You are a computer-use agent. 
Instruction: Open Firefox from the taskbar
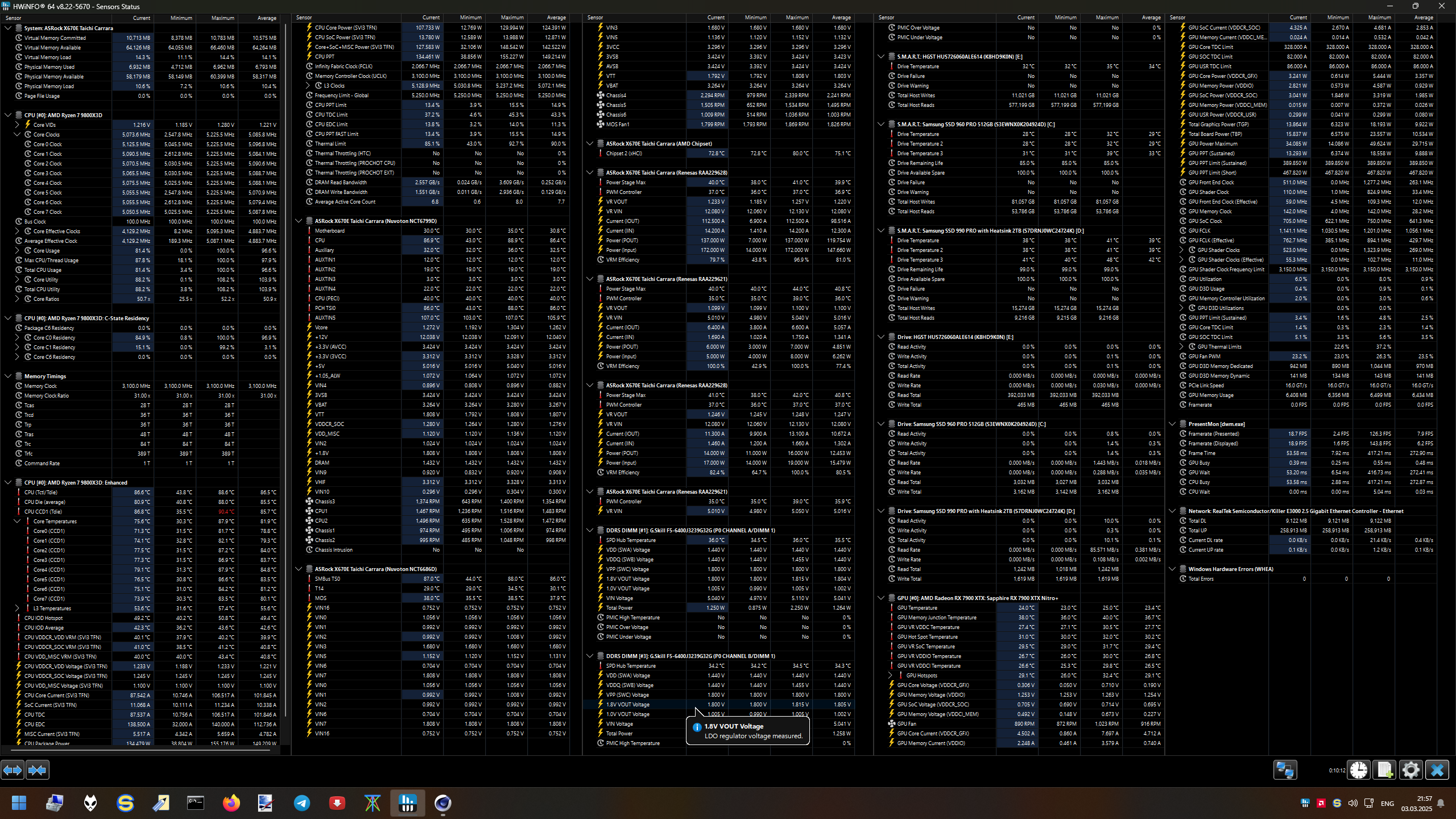click(231, 803)
